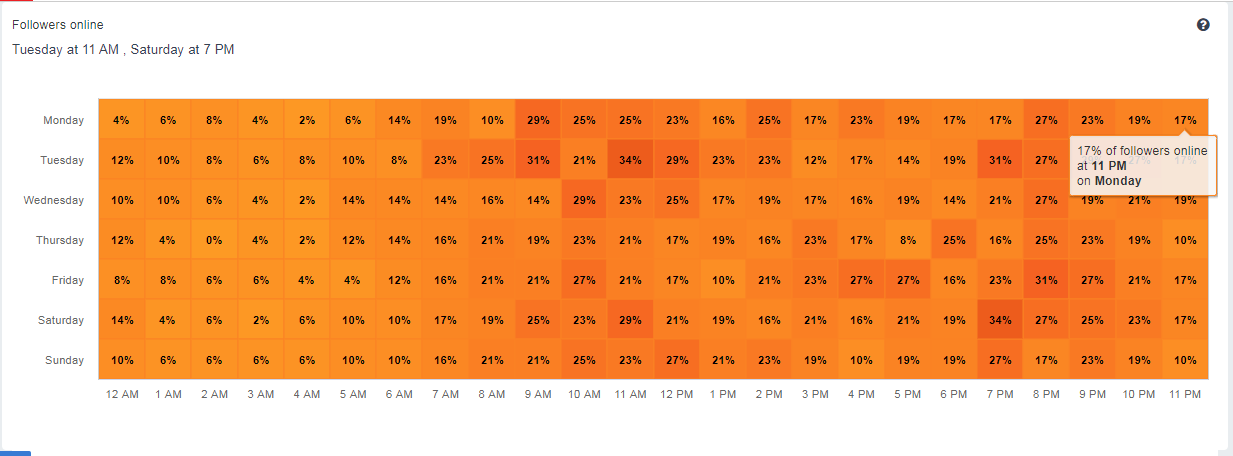
Task: Click Monday 12 AM cell showing 4%
Action: point(122,120)
